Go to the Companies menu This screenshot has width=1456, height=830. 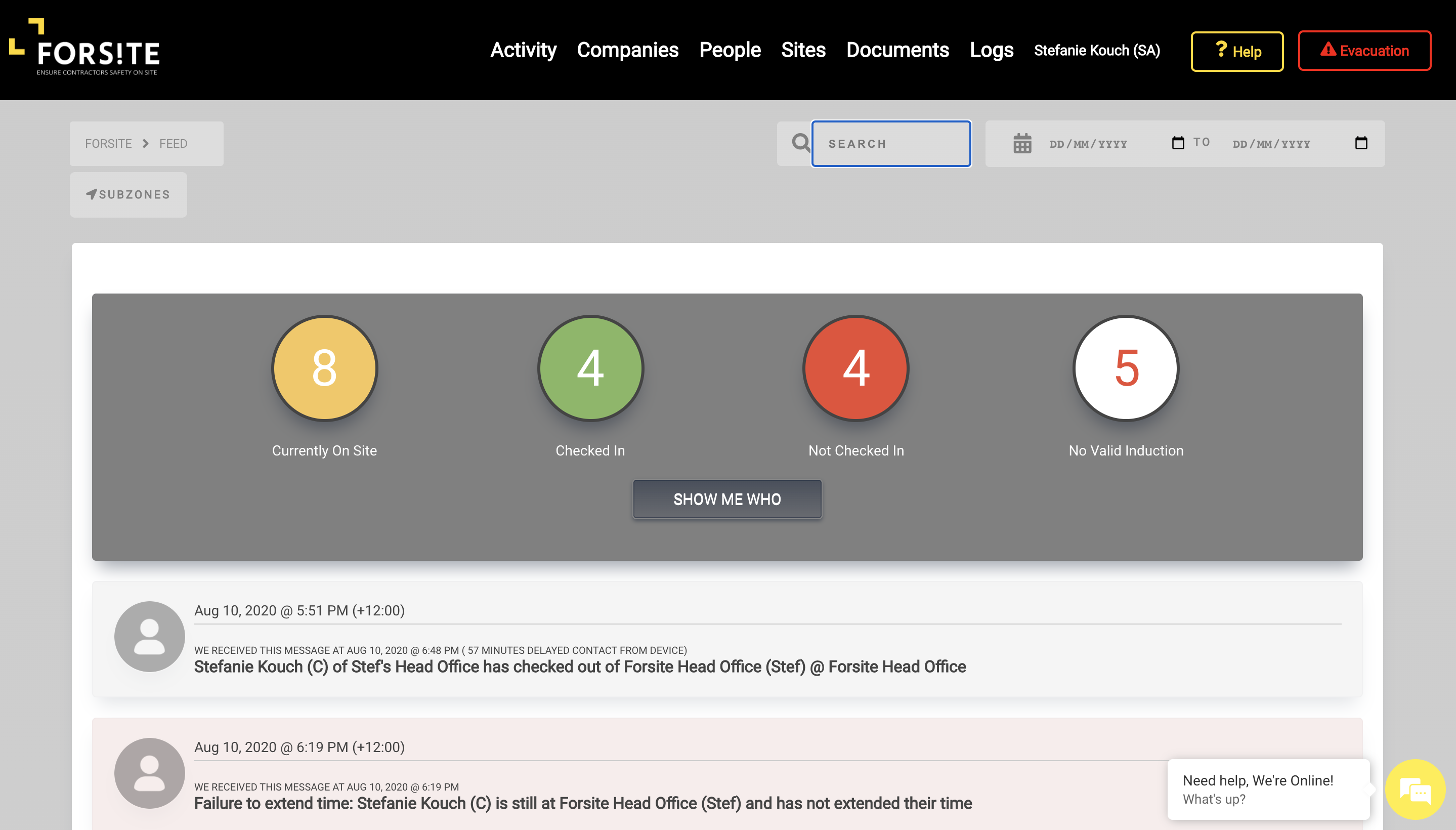[627, 50]
